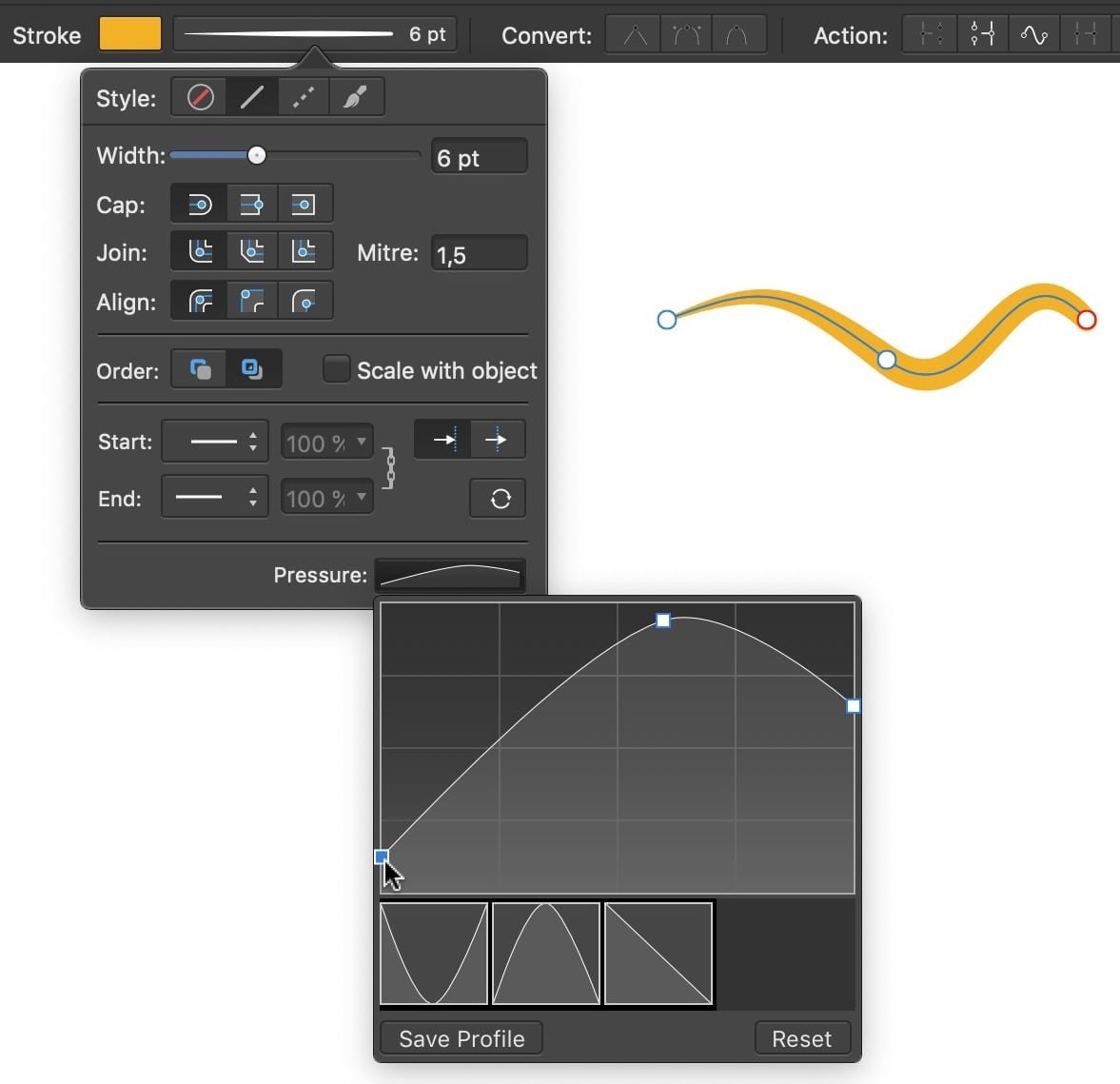Select the V-shaped pressure profile preset
Image resolution: width=1120 pixels, height=1084 pixels.
pyautogui.click(x=433, y=955)
